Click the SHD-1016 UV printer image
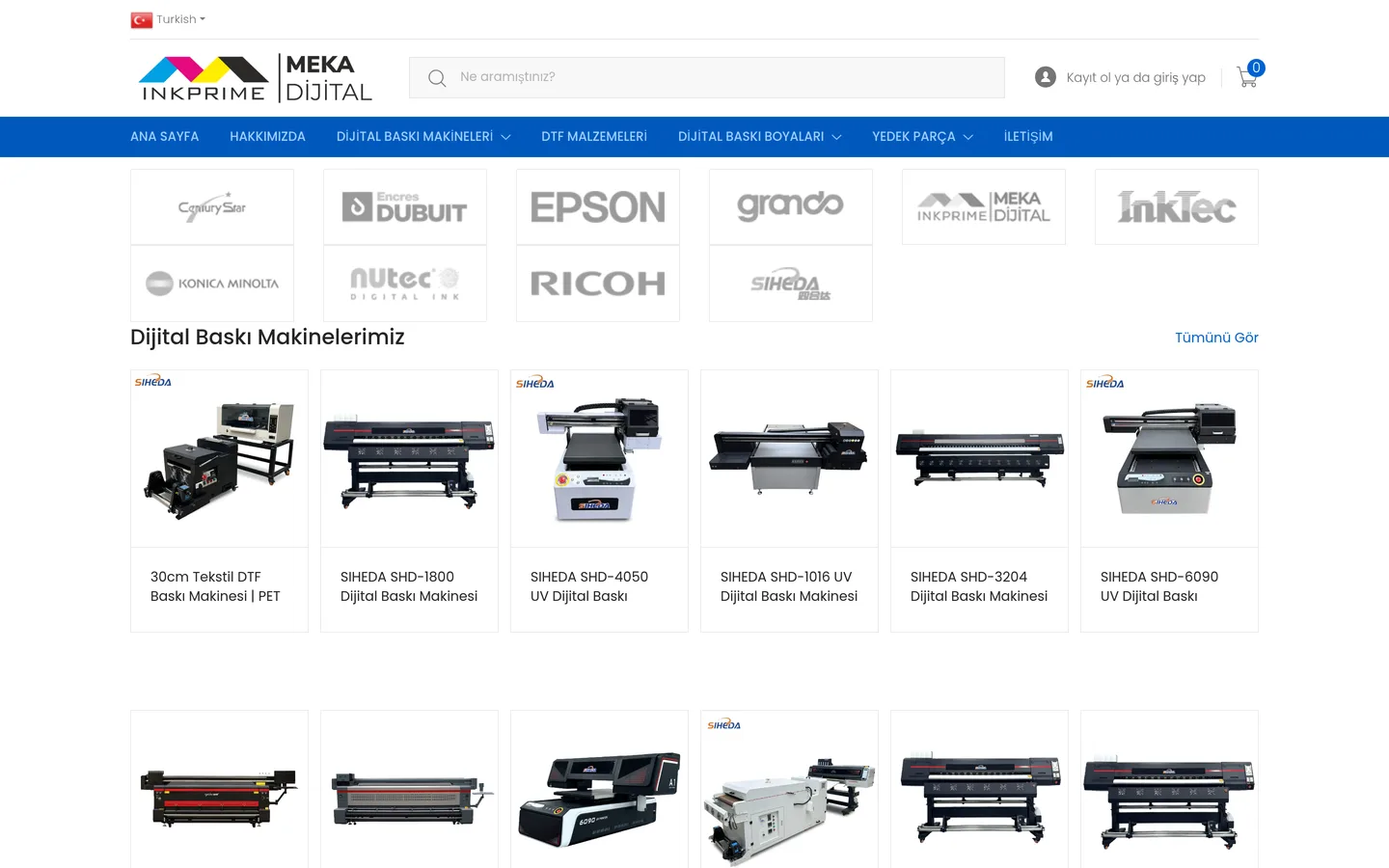The width and height of the screenshot is (1389, 868). (789, 459)
